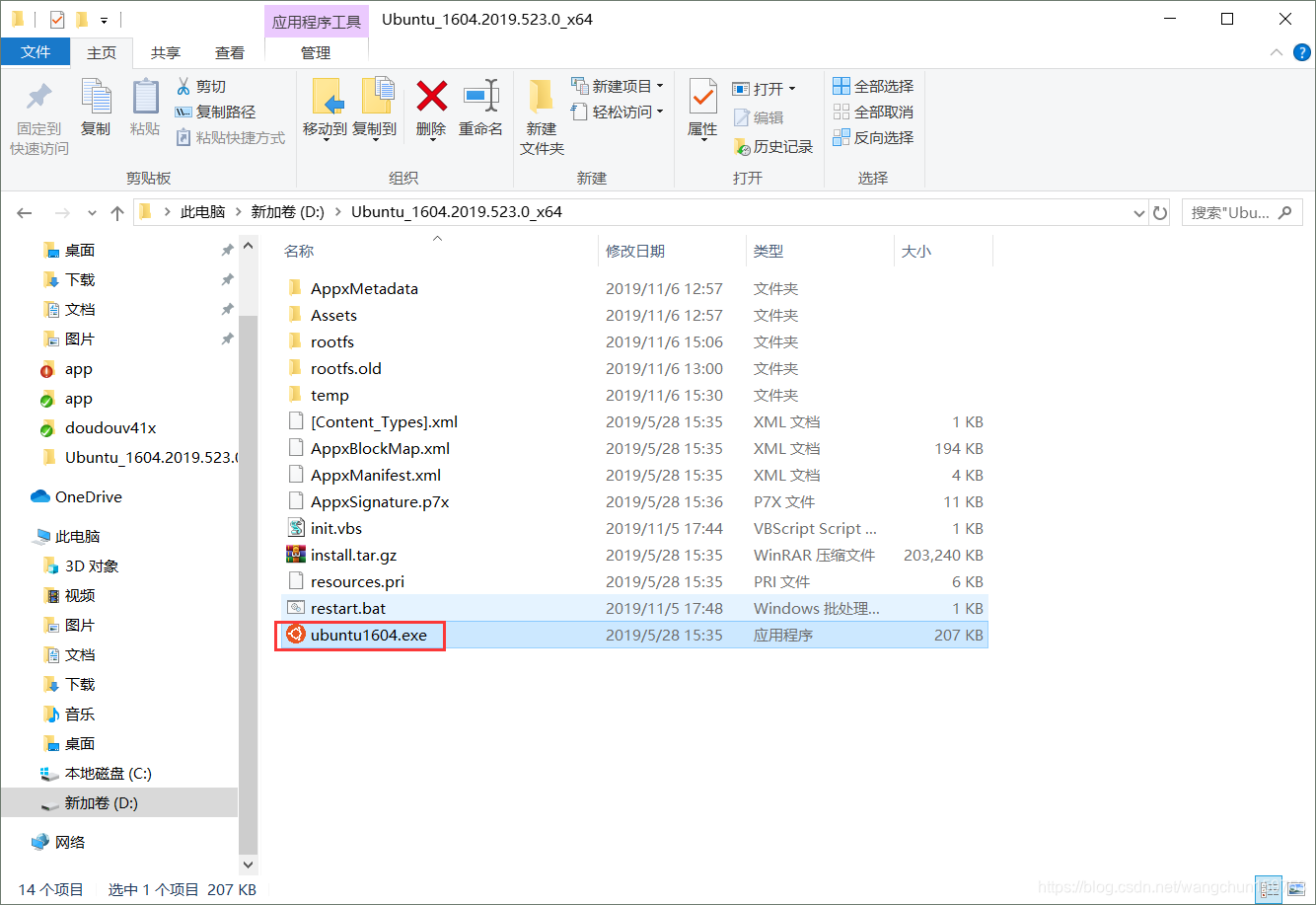The width and height of the screenshot is (1316, 905).
Task: Click the search magnifier icon
Action: click(x=1284, y=212)
